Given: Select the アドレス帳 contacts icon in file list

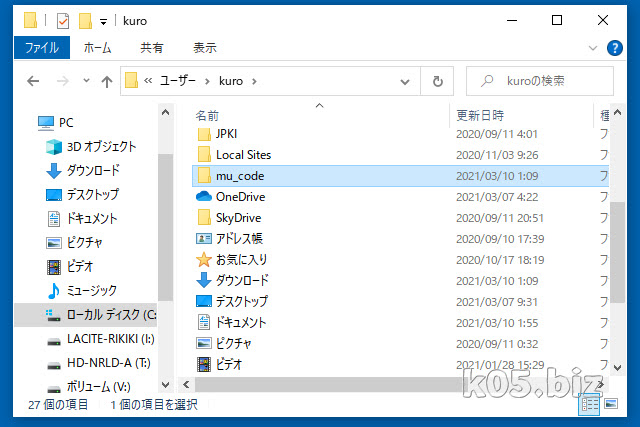Looking at the screenshot, I should pos(204,238).
